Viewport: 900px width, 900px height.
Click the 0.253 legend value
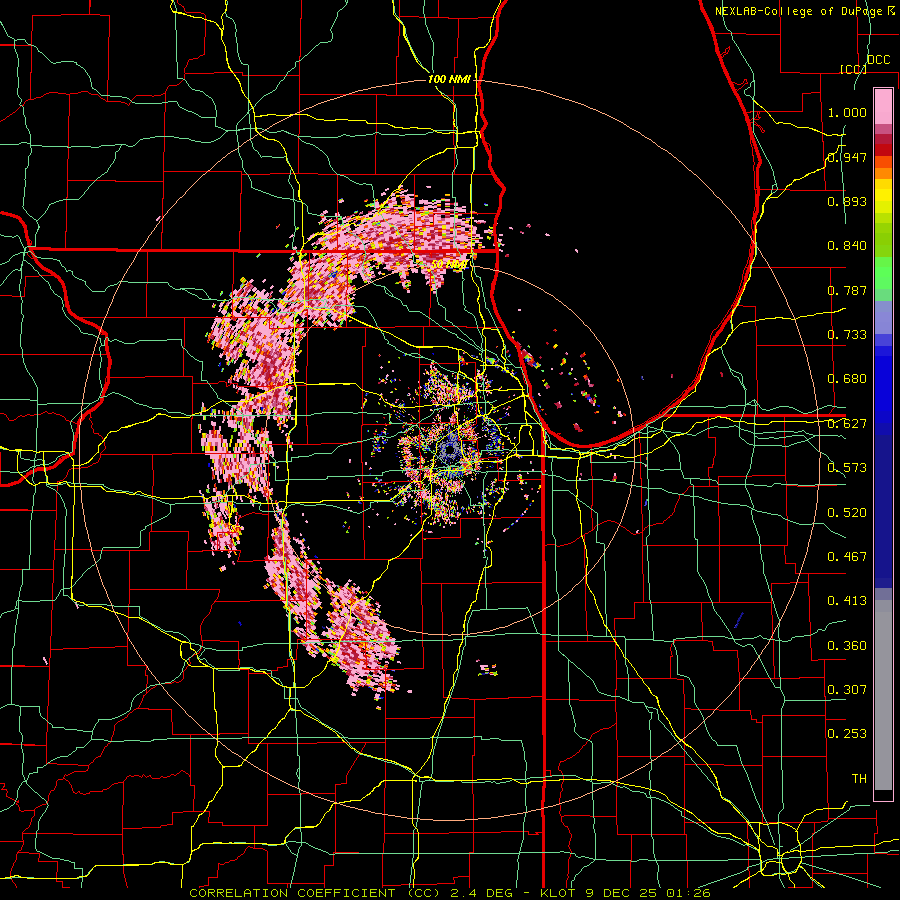pyautogui.click(x=847, y=734)
